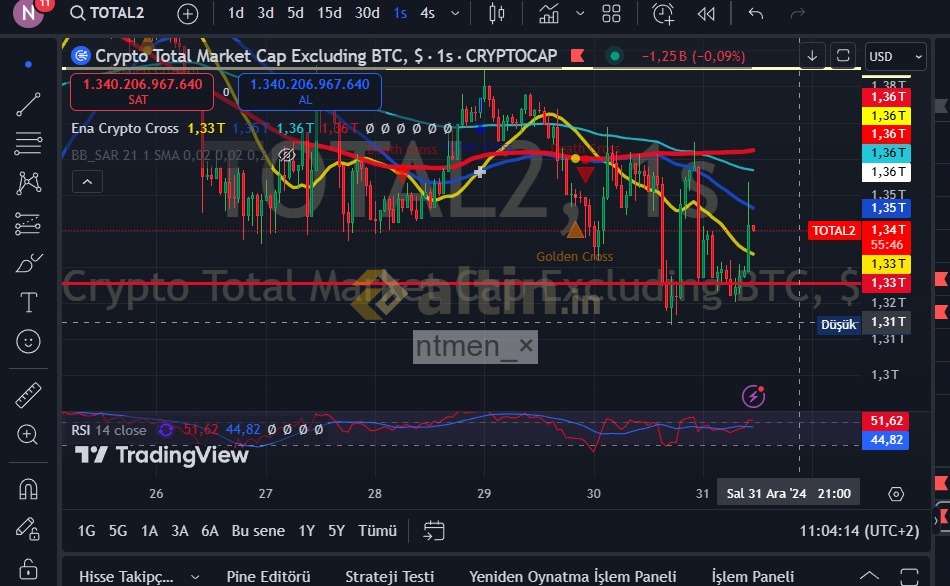Redo the last chart action
The width and height of the screenshot is (950, 586).
[797, 13]
